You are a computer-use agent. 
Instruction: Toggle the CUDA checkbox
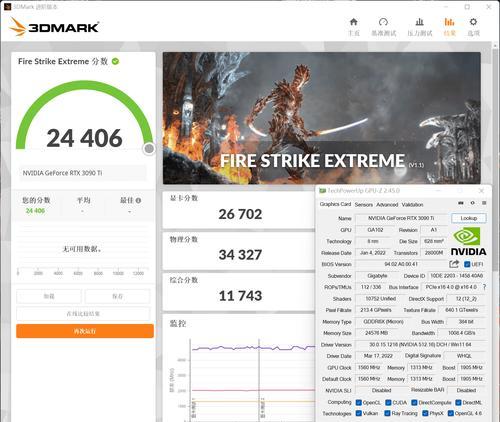click(x=388, y=402)
